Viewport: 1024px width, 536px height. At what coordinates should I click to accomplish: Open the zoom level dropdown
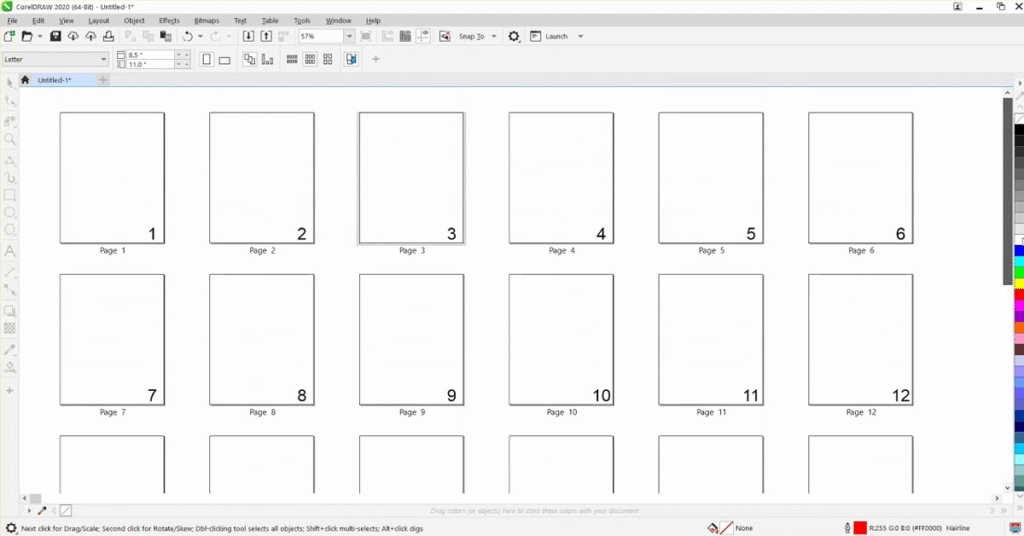(x=349, y=37)
